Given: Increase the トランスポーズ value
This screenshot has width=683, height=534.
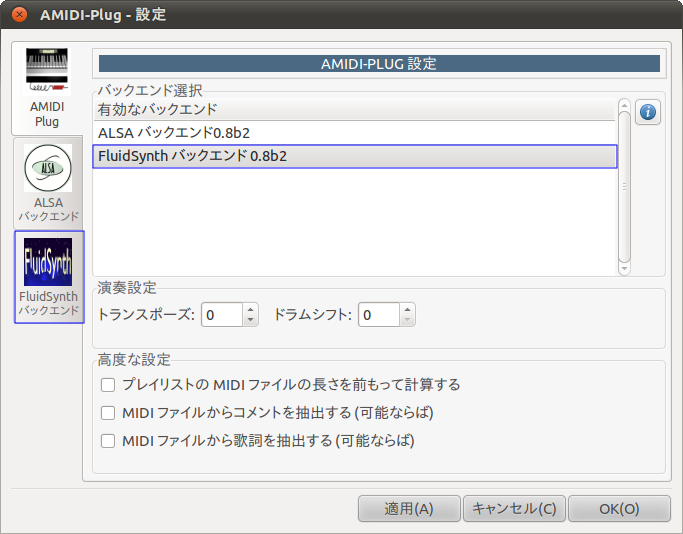Looking at the screenshot, I should click(250, 309).
